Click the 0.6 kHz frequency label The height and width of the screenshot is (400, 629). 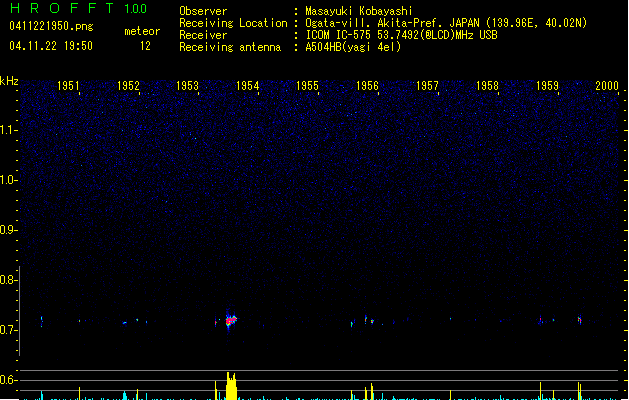tap(9, 380)
